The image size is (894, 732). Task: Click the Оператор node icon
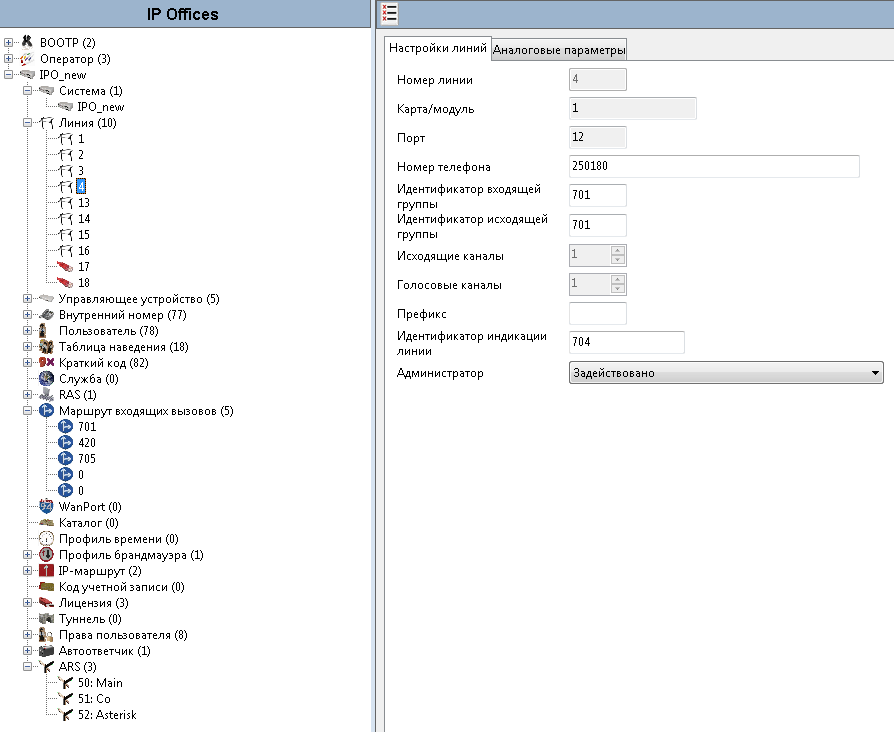(27, 59)
